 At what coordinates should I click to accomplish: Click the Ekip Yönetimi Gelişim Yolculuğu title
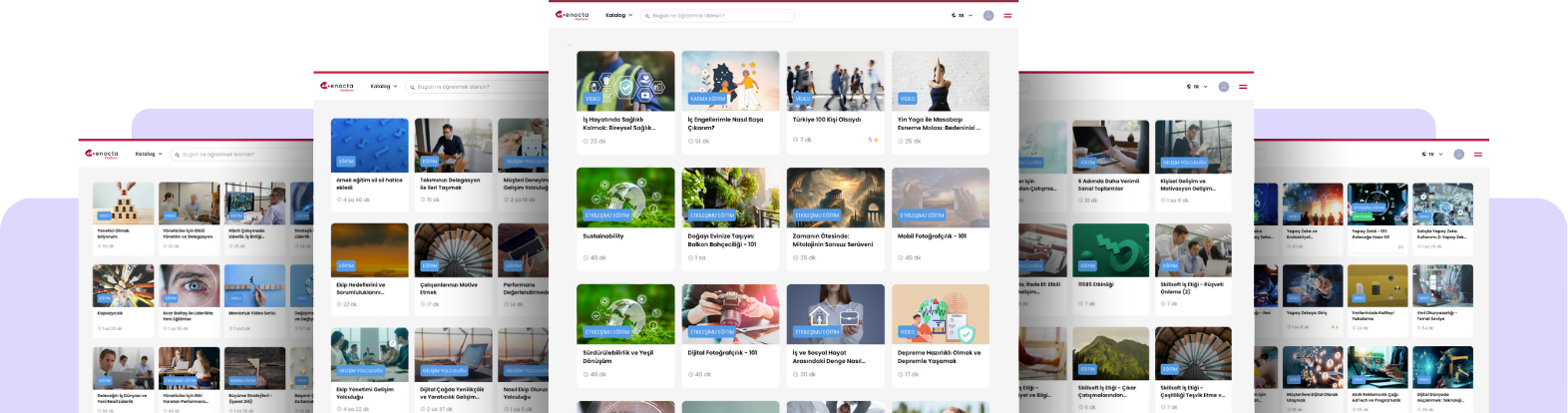click(x=365, y=393)
